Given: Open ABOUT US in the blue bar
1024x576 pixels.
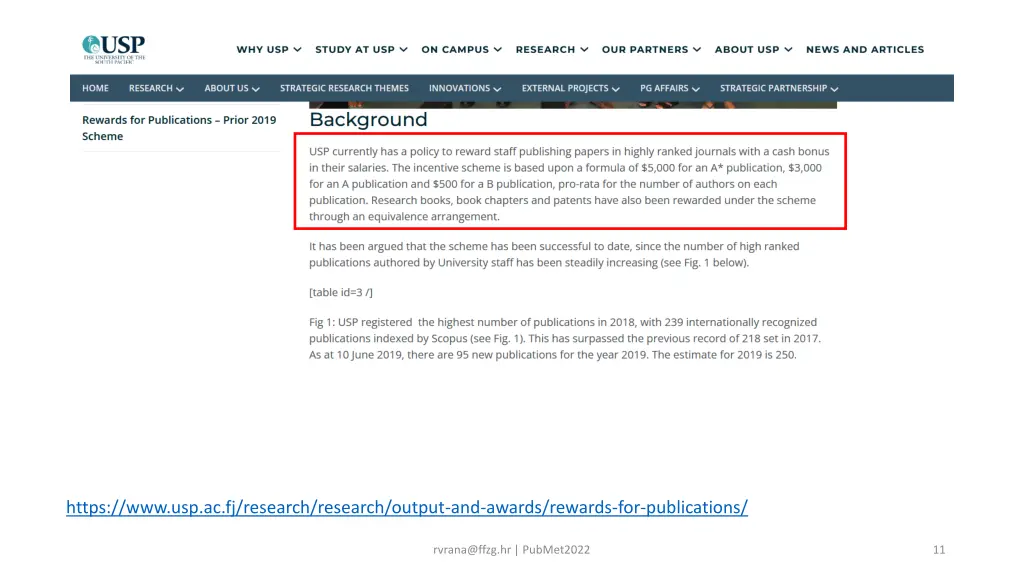Looking at the screenshot, I should coord(232,88).
